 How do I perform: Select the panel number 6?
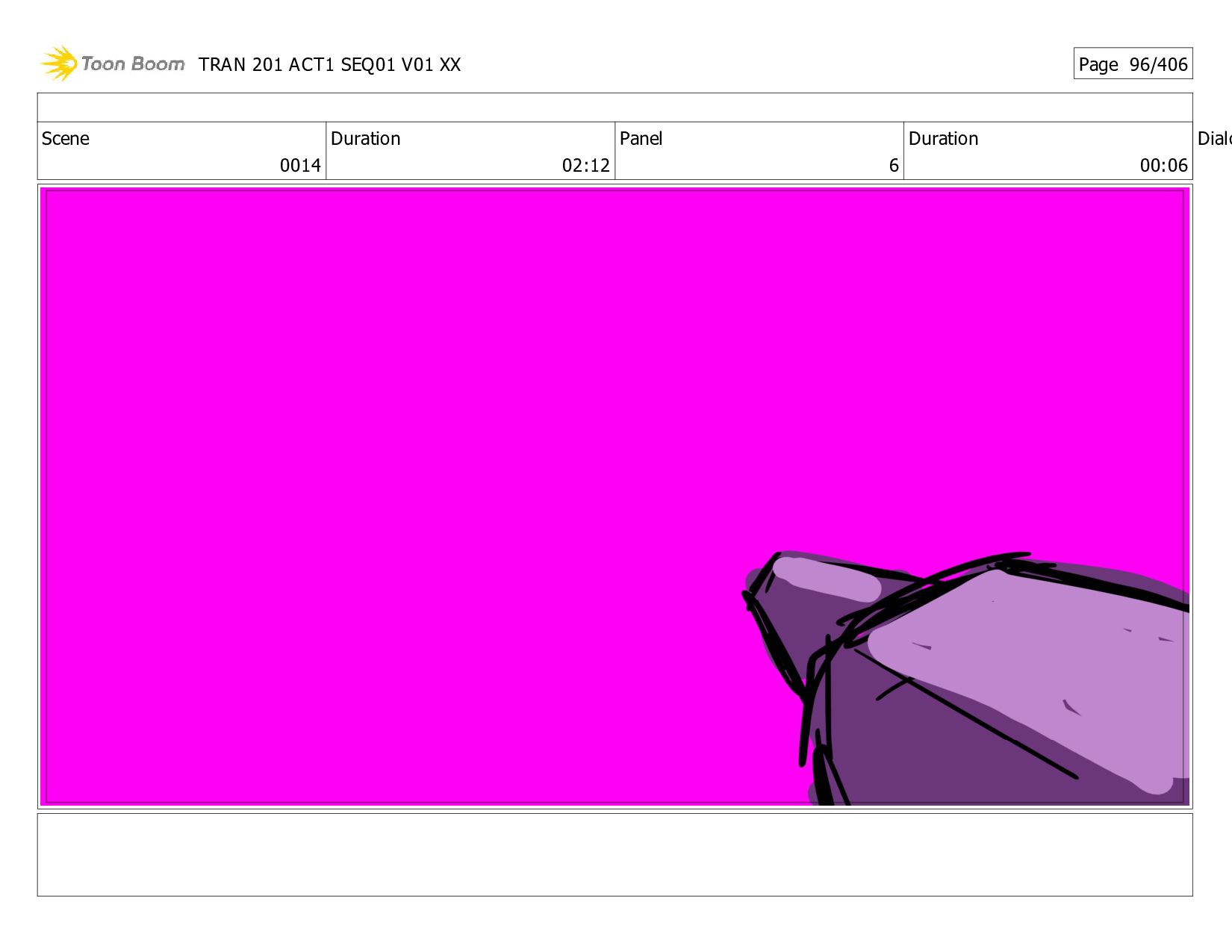[894, 166]
